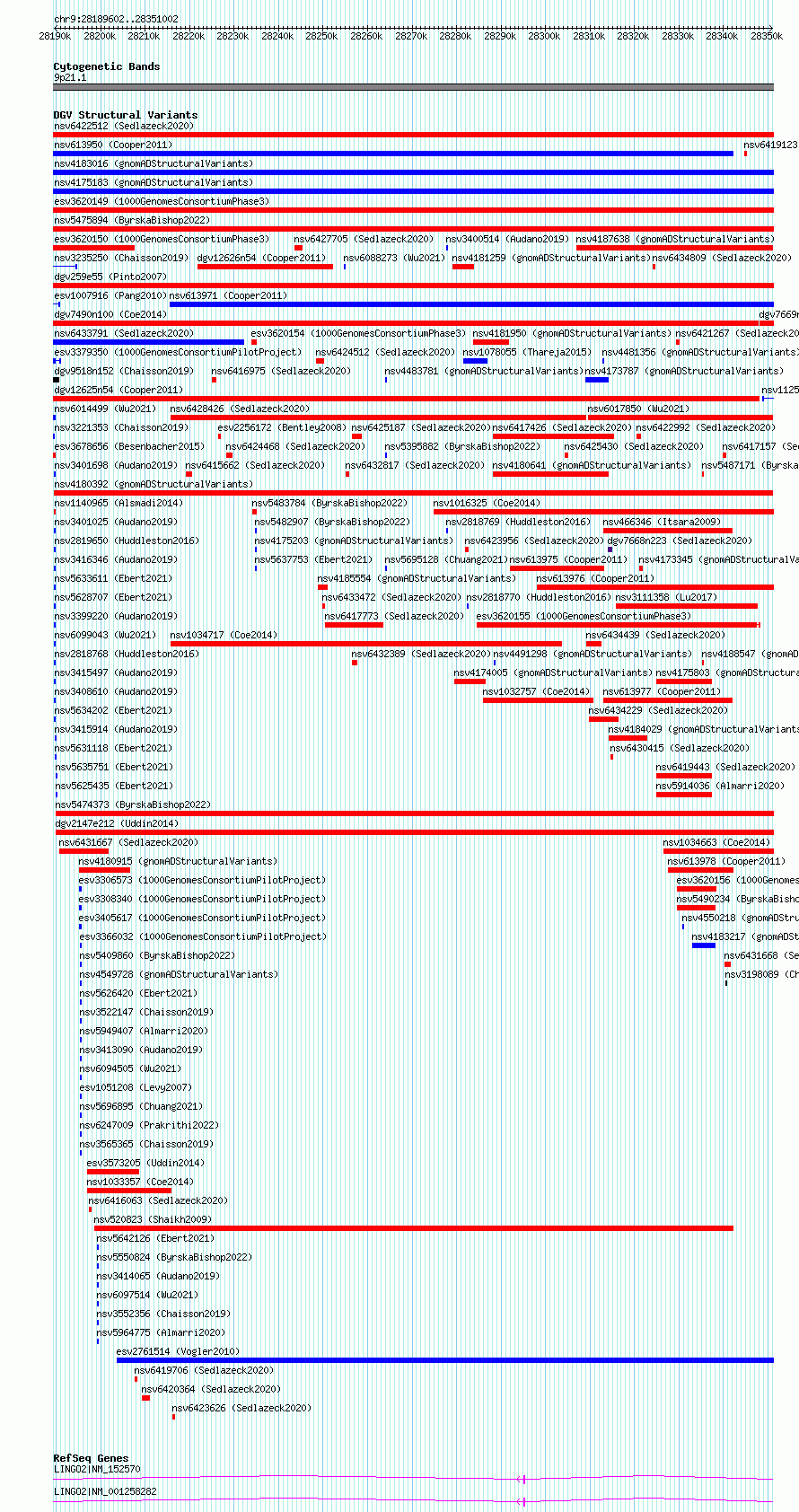Select nsv6427705 (Sedlazeck2020) label
The height and width of the screenshot is (1512, 799).
click(x=364, y=239)
